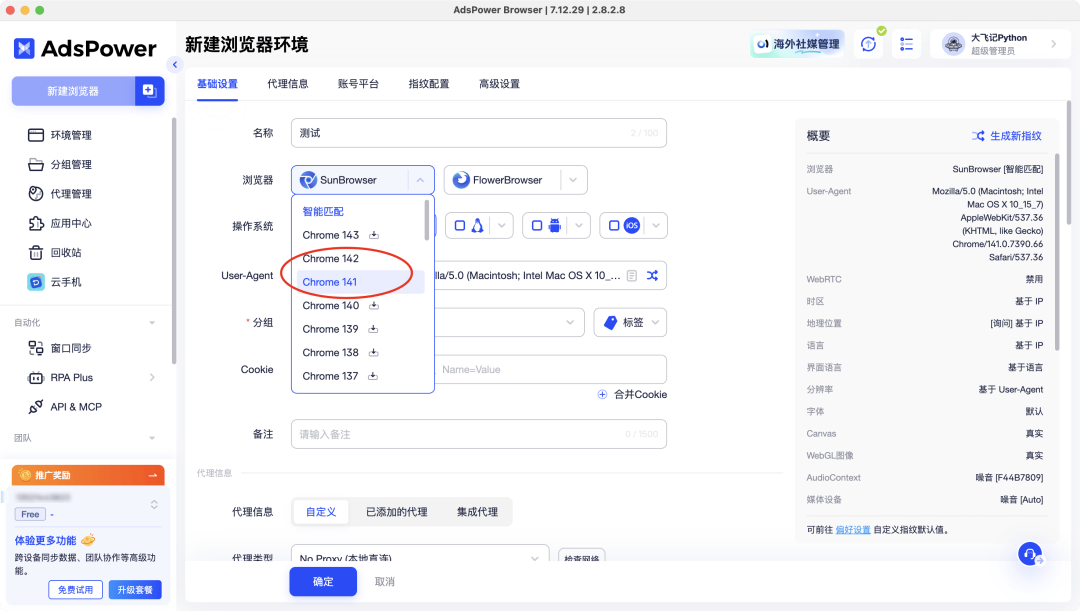This screenshot has width=1080, height=611.
Task: Open the 偏好设置 link
Action: (x=853, y=530)
